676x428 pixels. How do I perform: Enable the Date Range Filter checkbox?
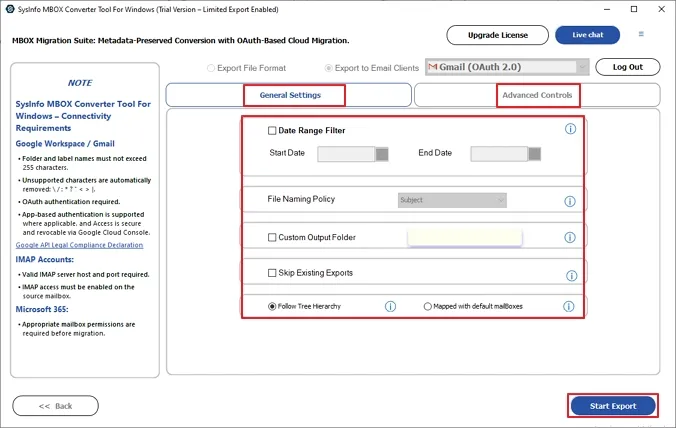tap(272, 131)
